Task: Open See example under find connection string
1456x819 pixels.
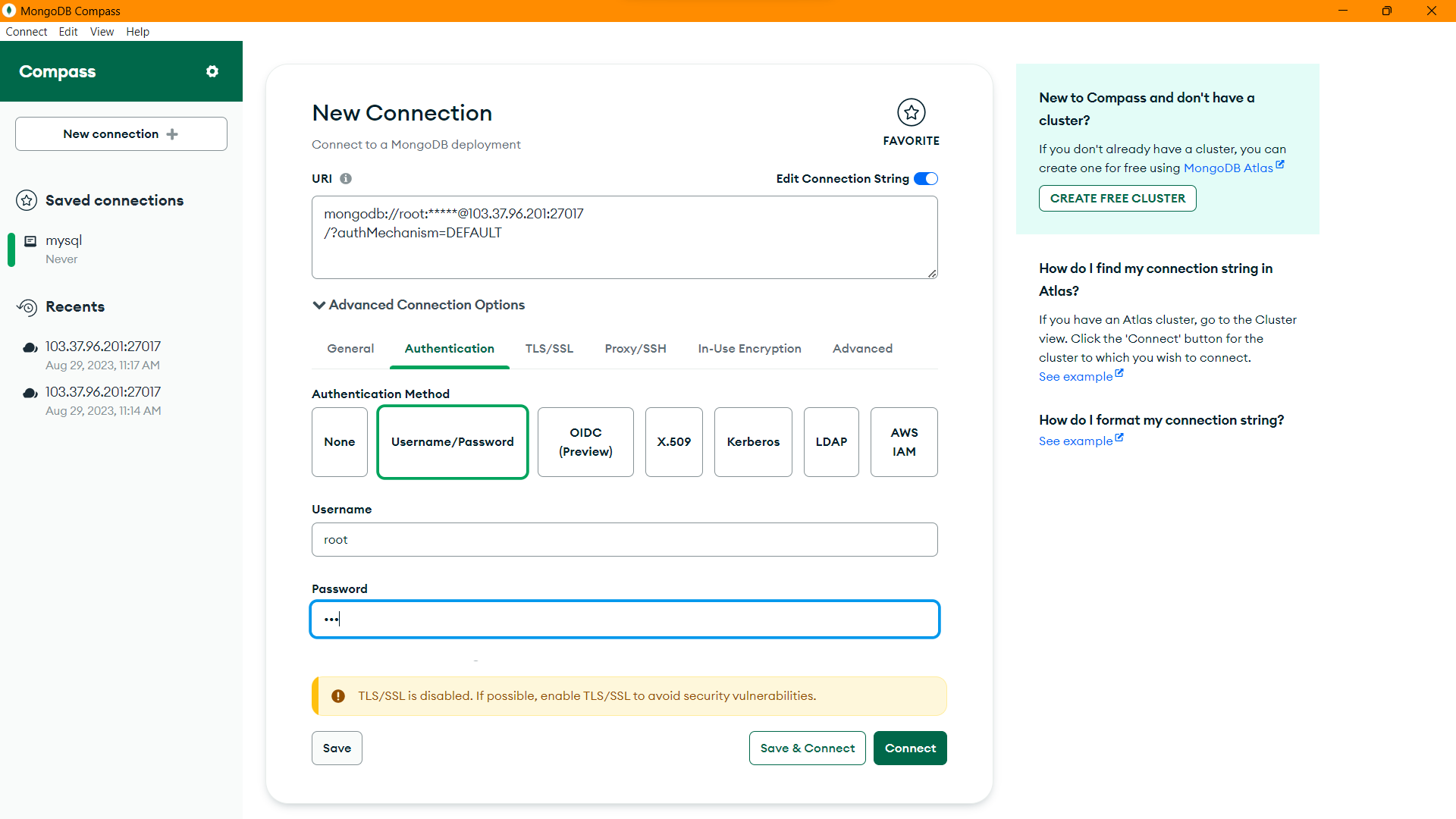Action: (1076, 377)
